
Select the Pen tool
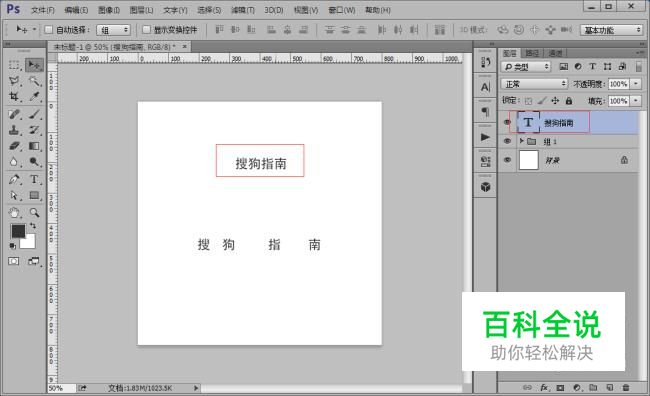[x=14, y=180]
